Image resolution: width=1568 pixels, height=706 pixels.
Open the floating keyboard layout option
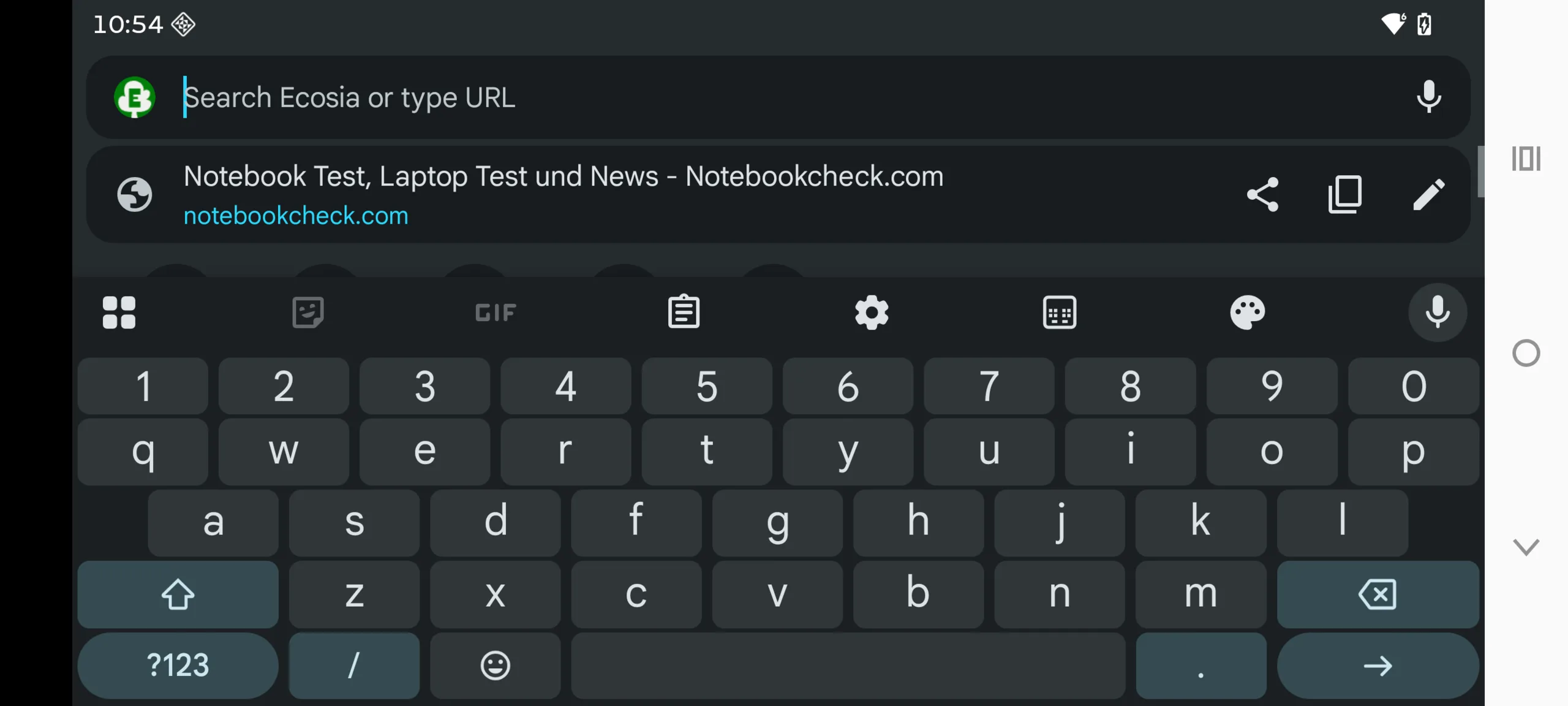[1060, 313]
